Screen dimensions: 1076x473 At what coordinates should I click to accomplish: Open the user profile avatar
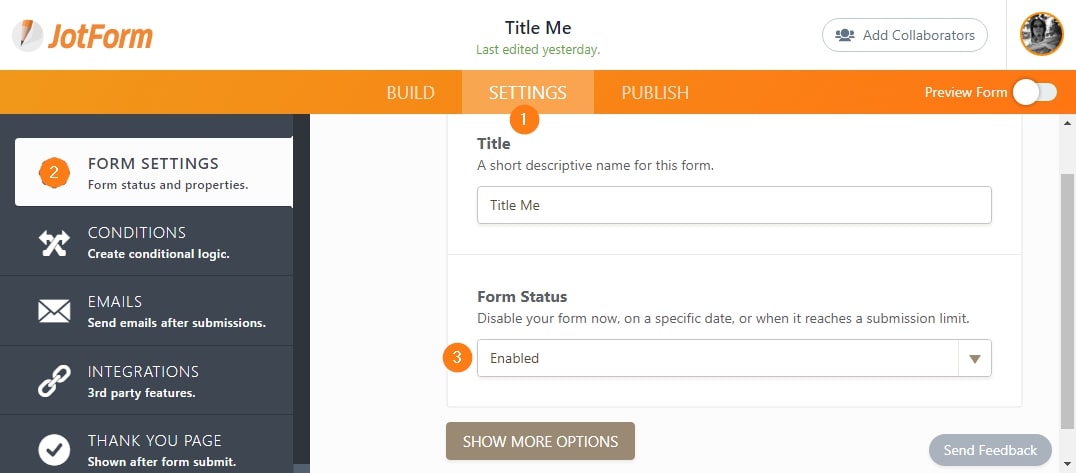pyautogui.click(x=1041, y=35)
